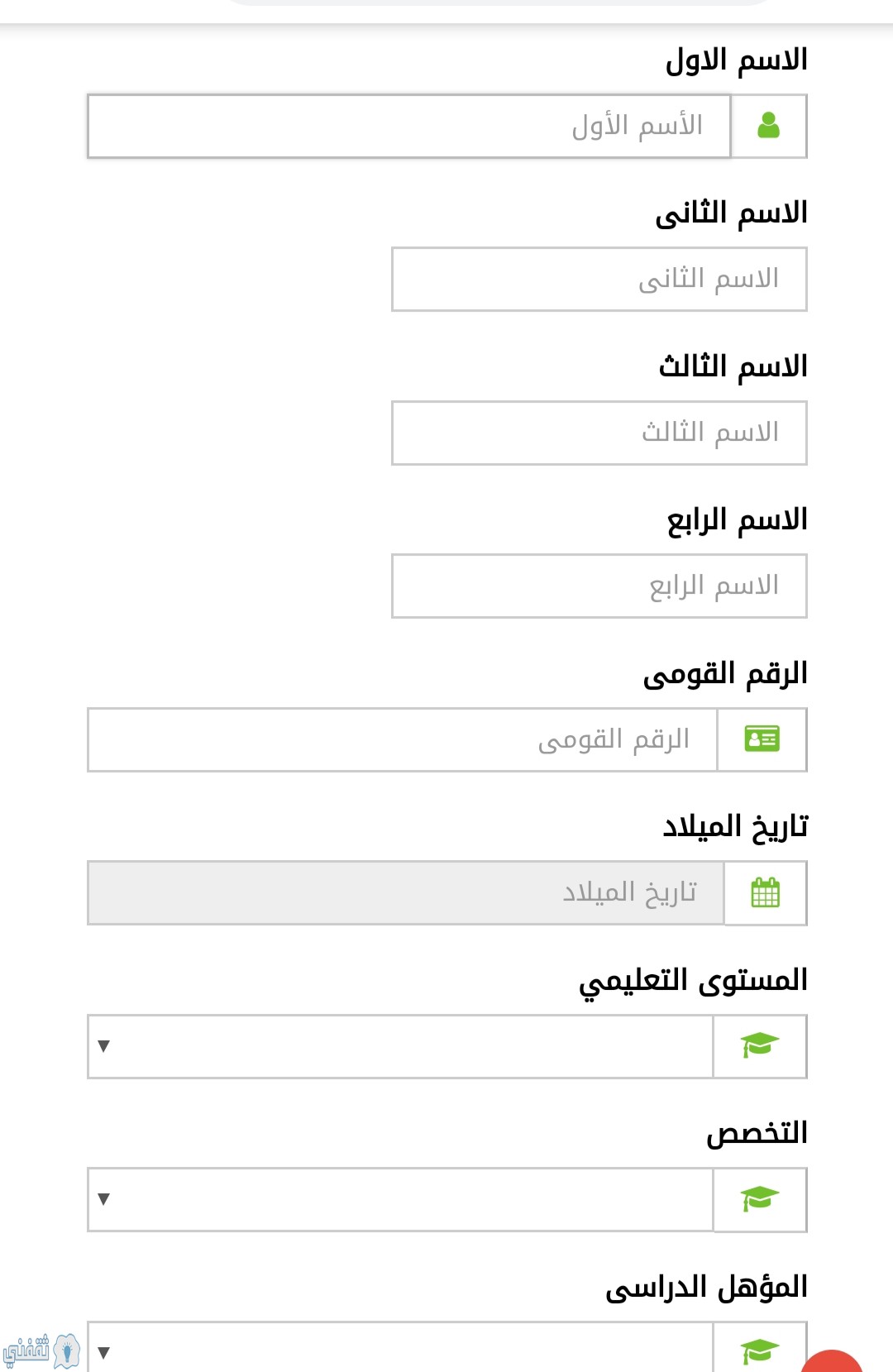Expand the المستوى التعليمي dropdown
Viewport: 893px width, 1372px height.
pyautogui.click(x=400, y=1046)
